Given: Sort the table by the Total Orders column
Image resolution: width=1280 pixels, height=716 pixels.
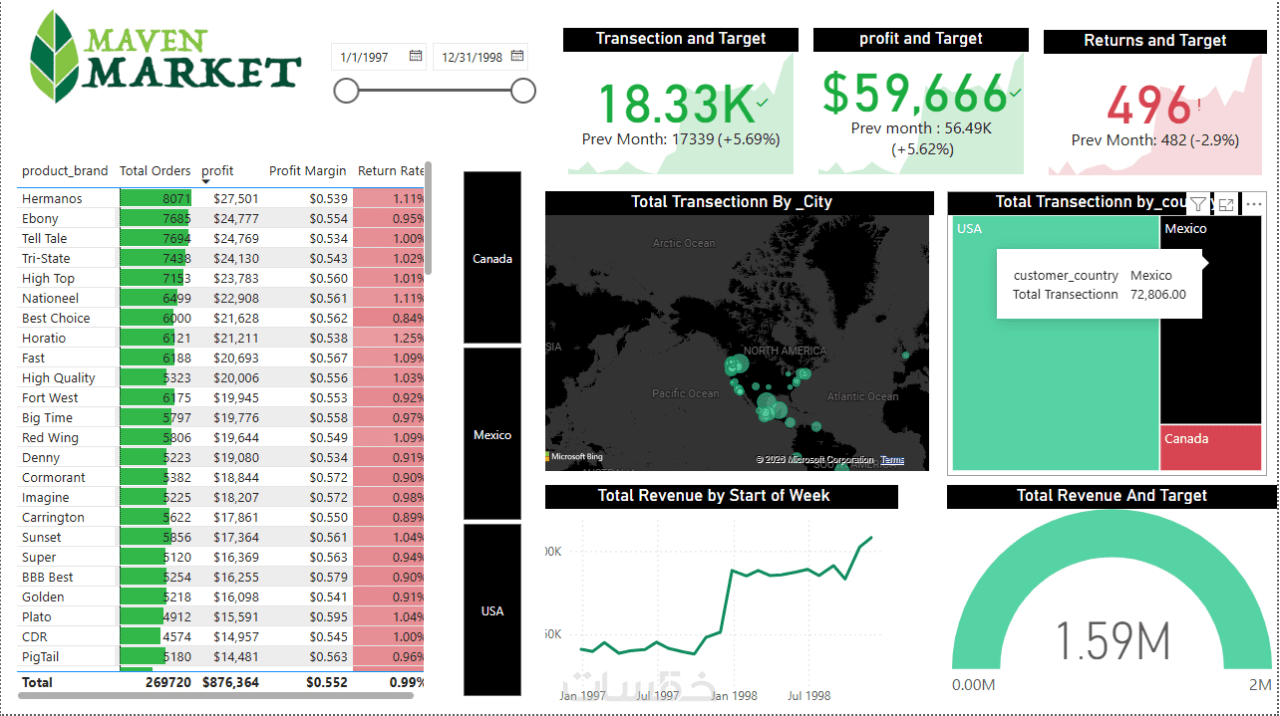Looking at the screenshot, I should point(155,171).
